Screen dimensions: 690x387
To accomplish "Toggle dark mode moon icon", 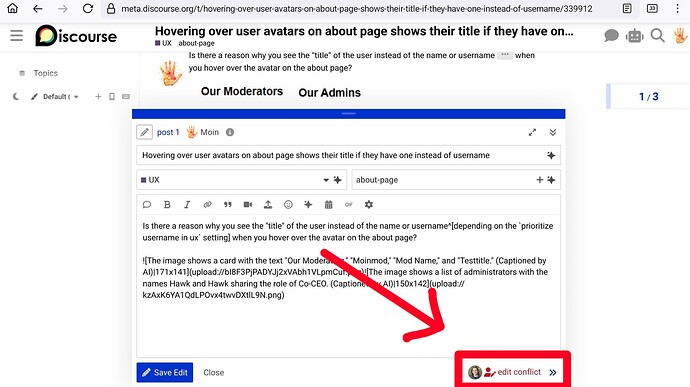I will [16, 96].
